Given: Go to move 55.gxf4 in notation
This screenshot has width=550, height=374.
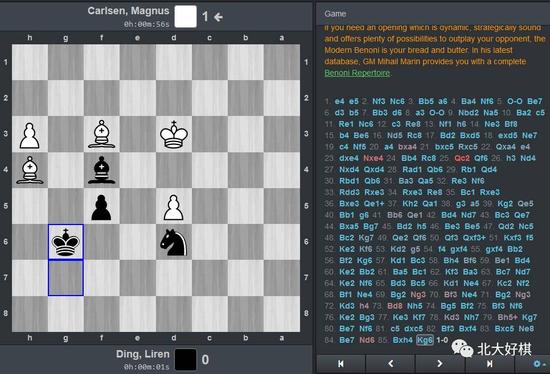Looking at the screenshot, I should (494, 249).
